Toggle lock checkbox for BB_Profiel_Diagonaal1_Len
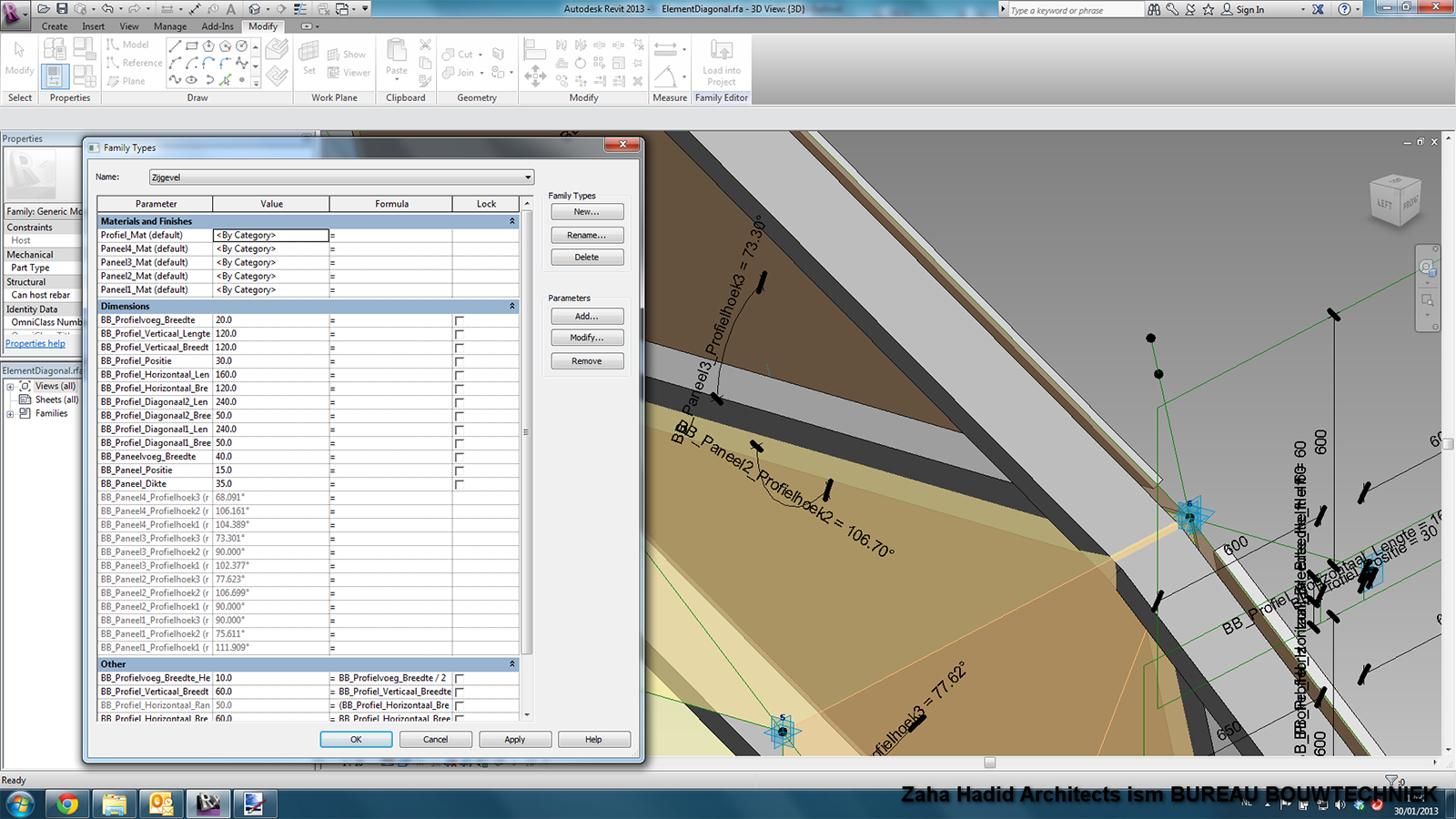 pos(460,430)
